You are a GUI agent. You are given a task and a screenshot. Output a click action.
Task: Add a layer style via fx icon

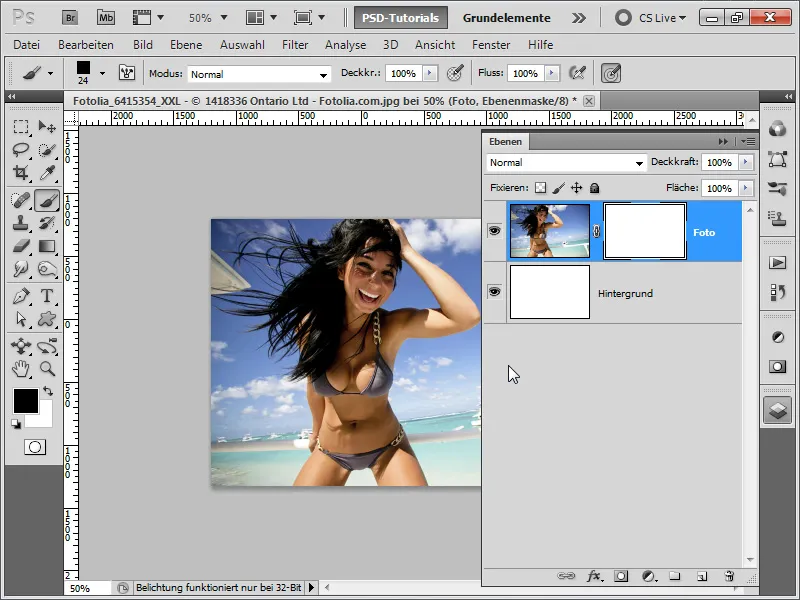594,576
